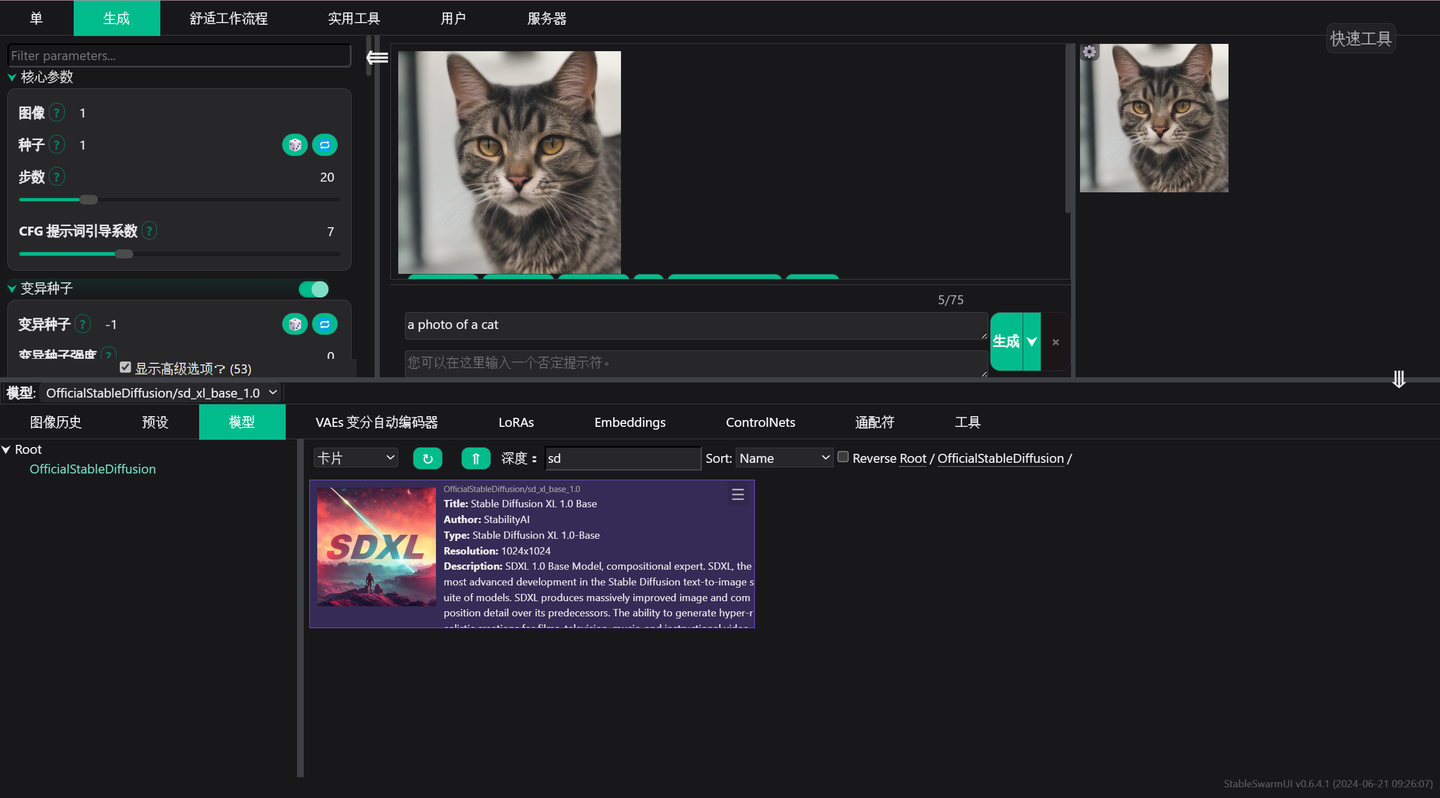This screenshot has width=1440, height=798.
Task: Toggle the 变异种子 group switch
Action: (x=314, y=289)
